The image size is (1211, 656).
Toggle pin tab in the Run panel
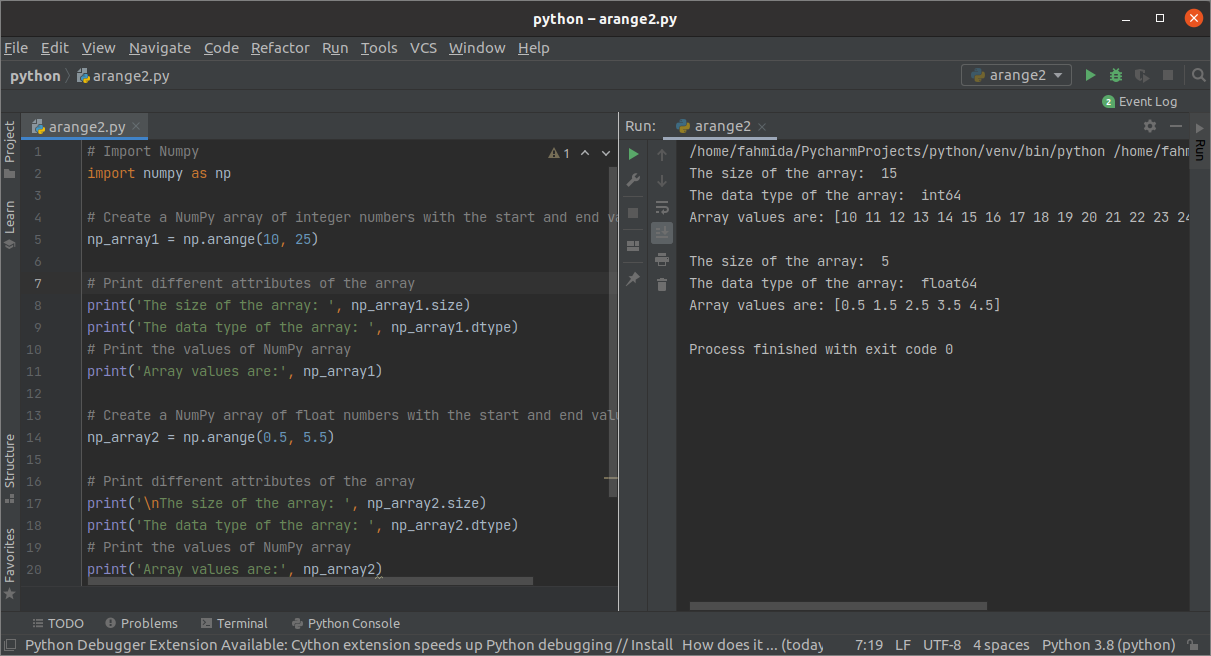[633, 280]
